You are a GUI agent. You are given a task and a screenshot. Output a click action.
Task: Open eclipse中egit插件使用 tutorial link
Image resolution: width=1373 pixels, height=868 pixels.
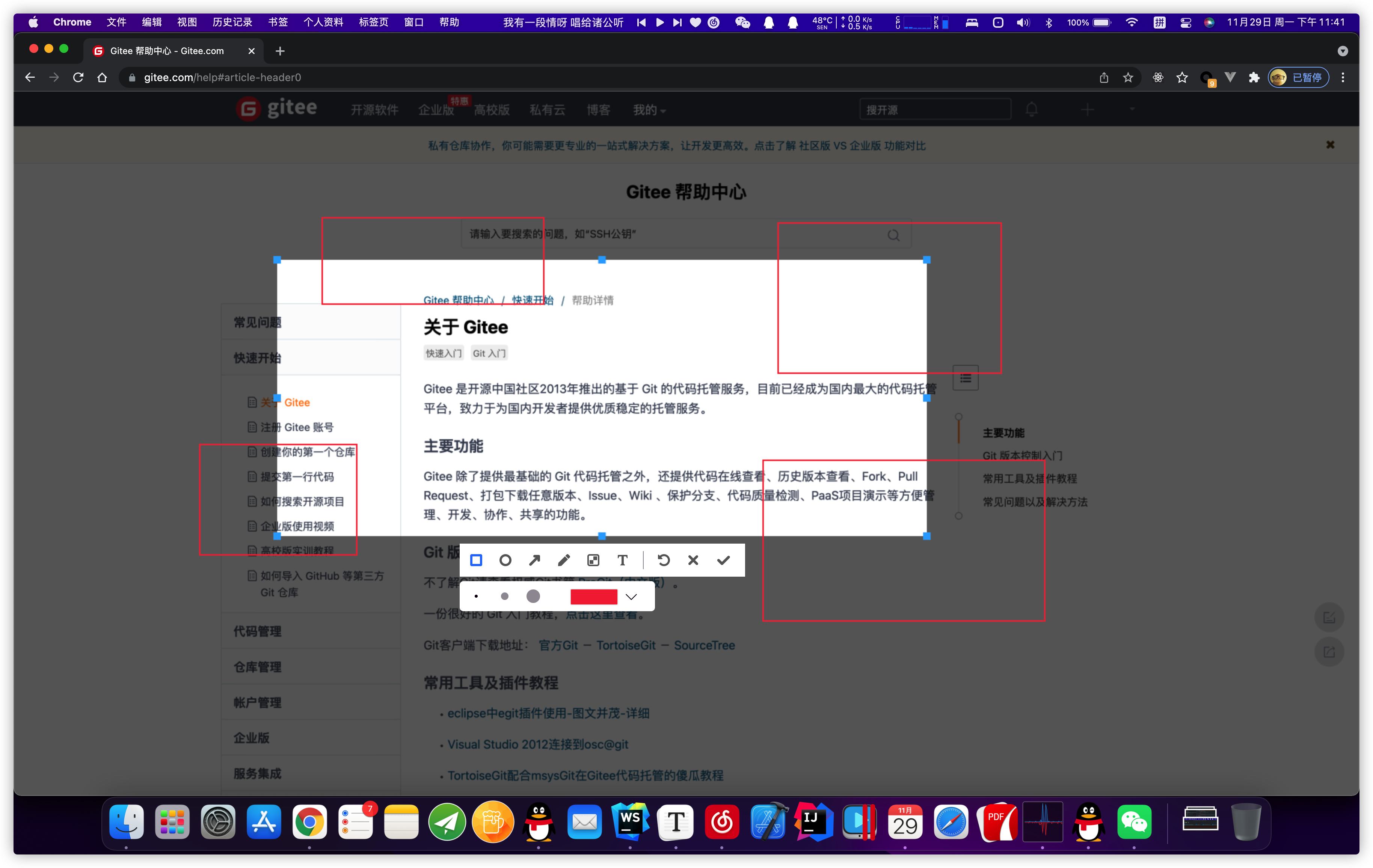click(x=548, y=714)
